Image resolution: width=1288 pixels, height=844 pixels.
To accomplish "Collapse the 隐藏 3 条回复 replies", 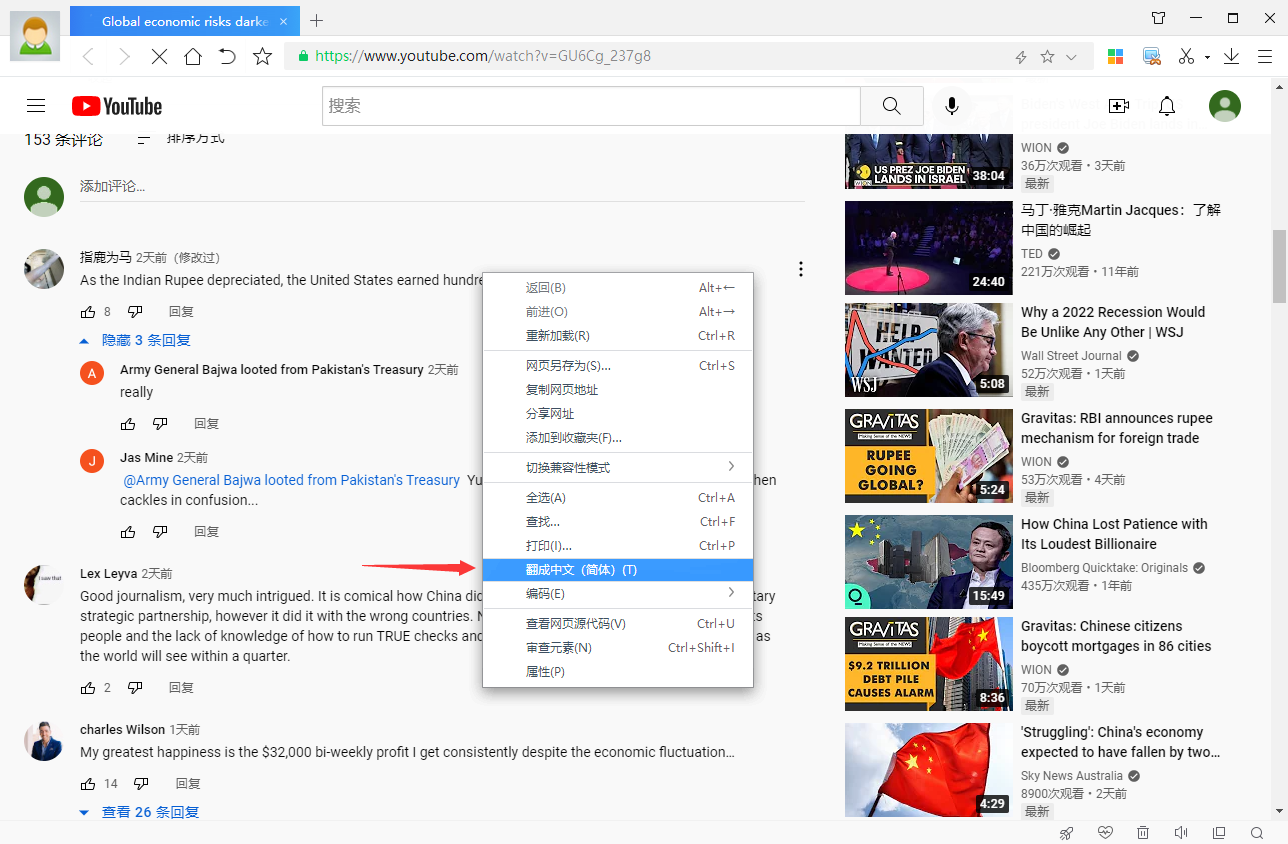I will pos(135,340).
